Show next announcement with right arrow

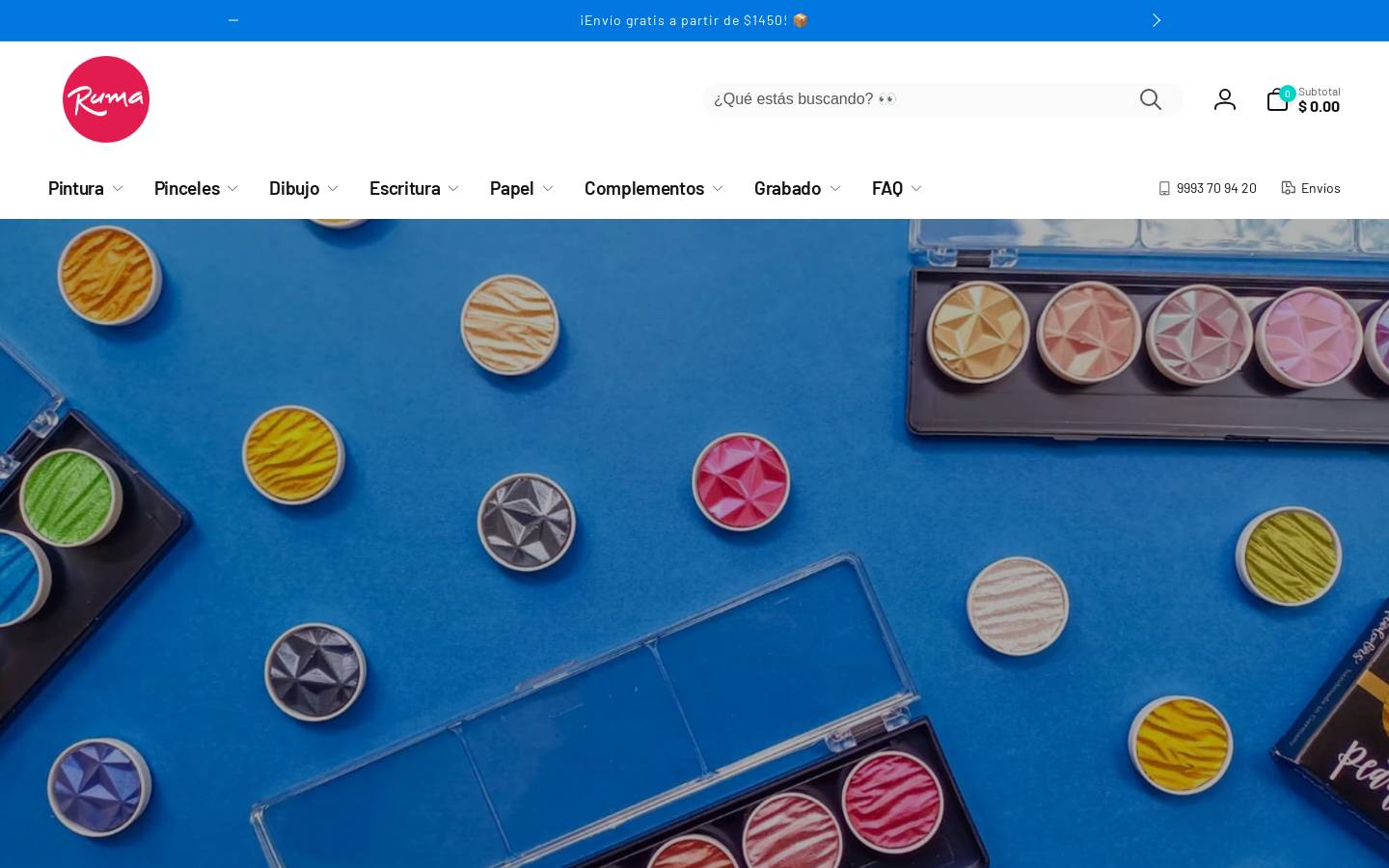(1156, 20)
